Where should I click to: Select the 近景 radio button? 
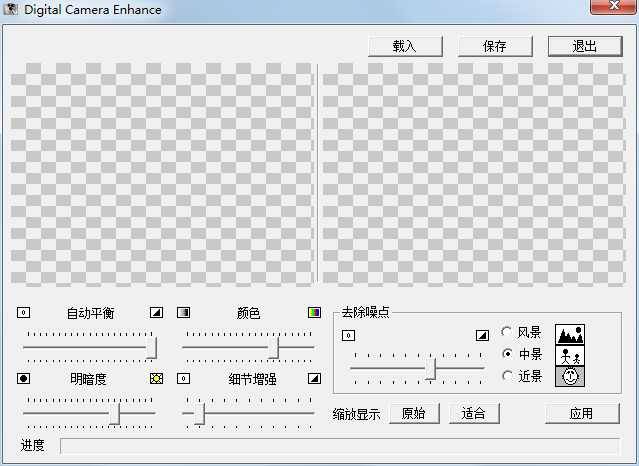click(x=508, y=376)
